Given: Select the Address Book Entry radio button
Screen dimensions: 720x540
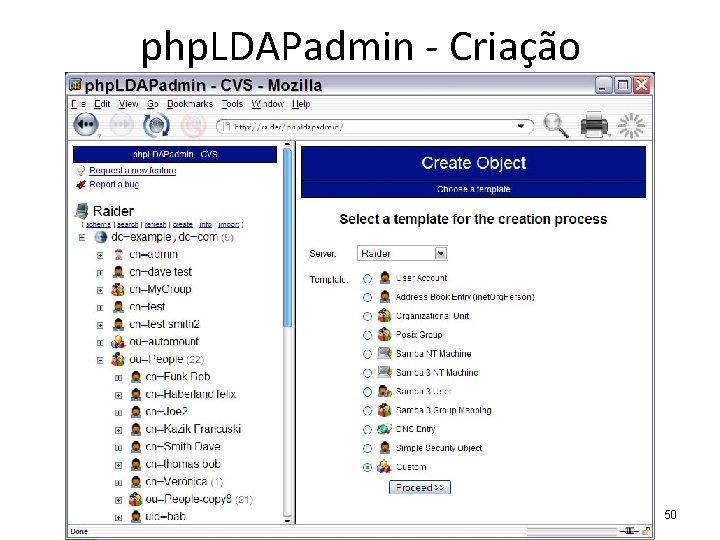Looking at the screenshot, I should pyautogui.click(x=367, y=298).
